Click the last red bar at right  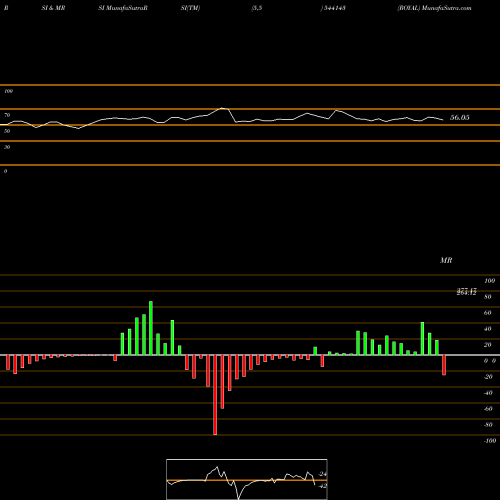[444, 365]
